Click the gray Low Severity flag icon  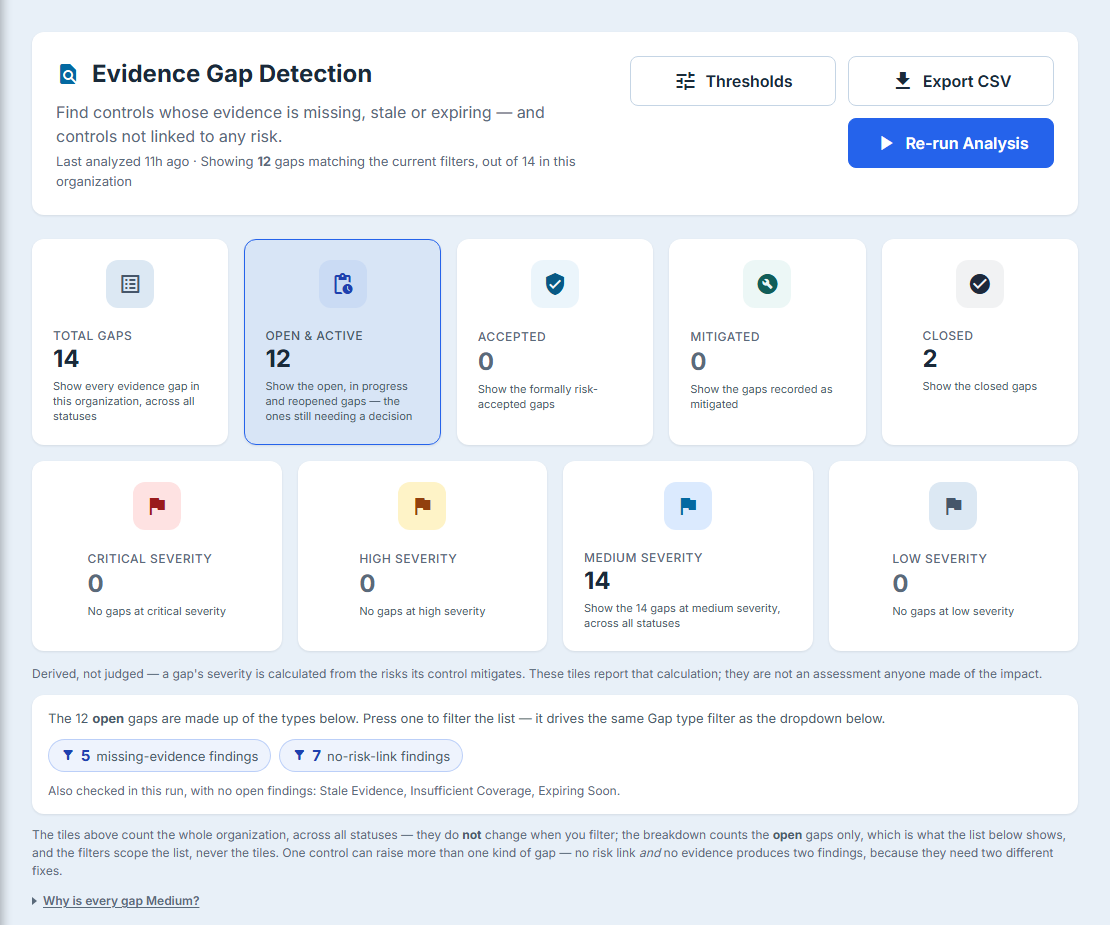tap(953, 506)
